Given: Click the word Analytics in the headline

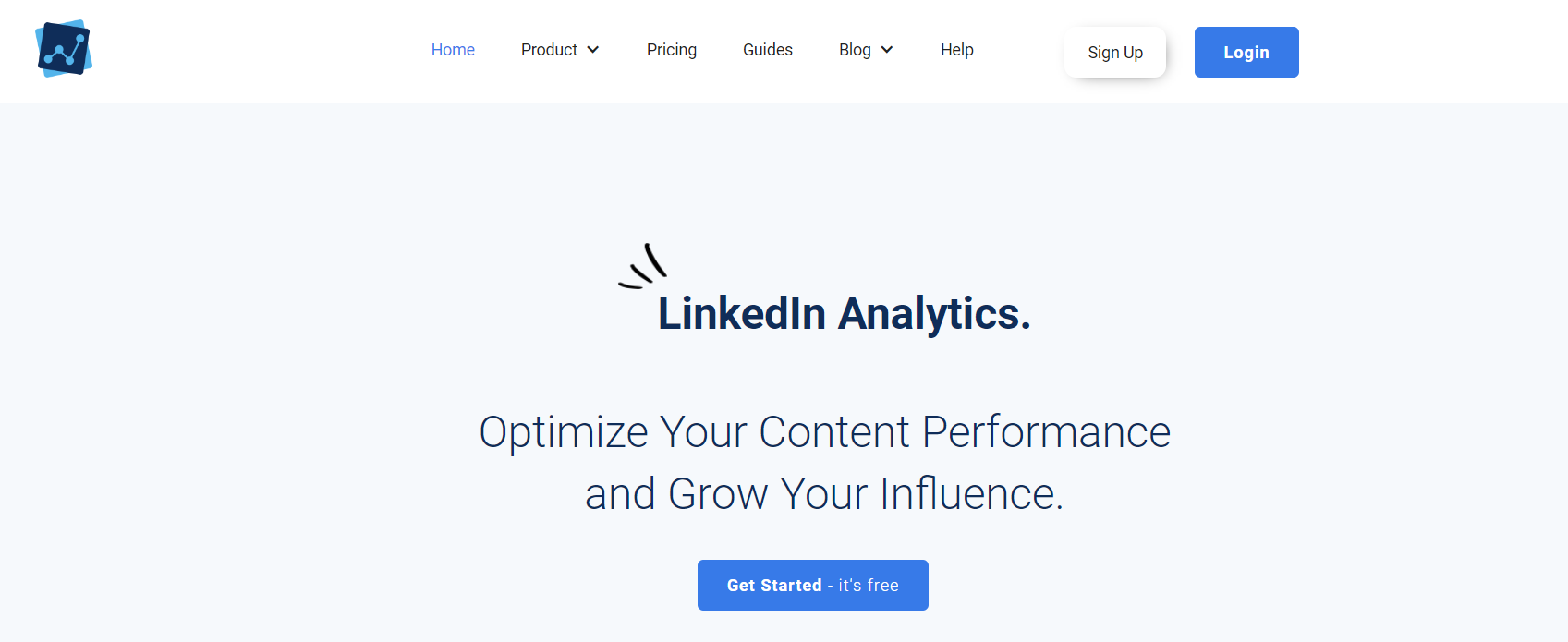Looking at the screenshot, I should [934, 314].
